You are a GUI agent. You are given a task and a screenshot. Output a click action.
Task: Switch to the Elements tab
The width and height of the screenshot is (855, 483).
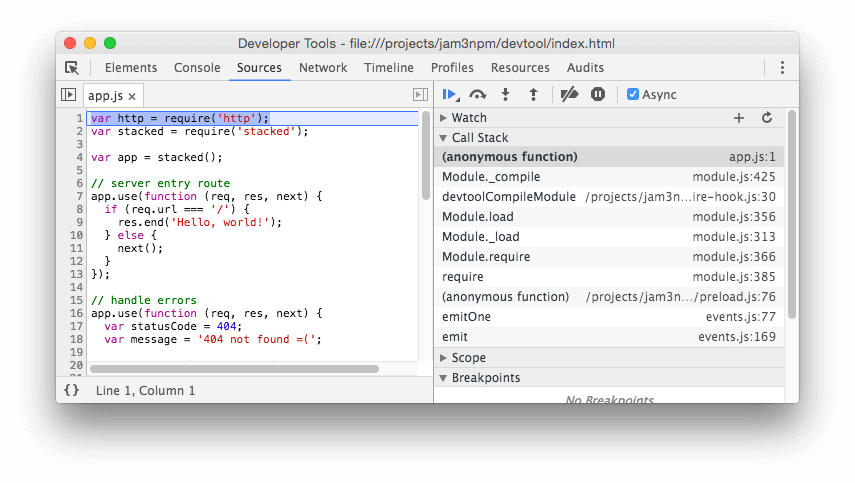click(x=131, y=68)
